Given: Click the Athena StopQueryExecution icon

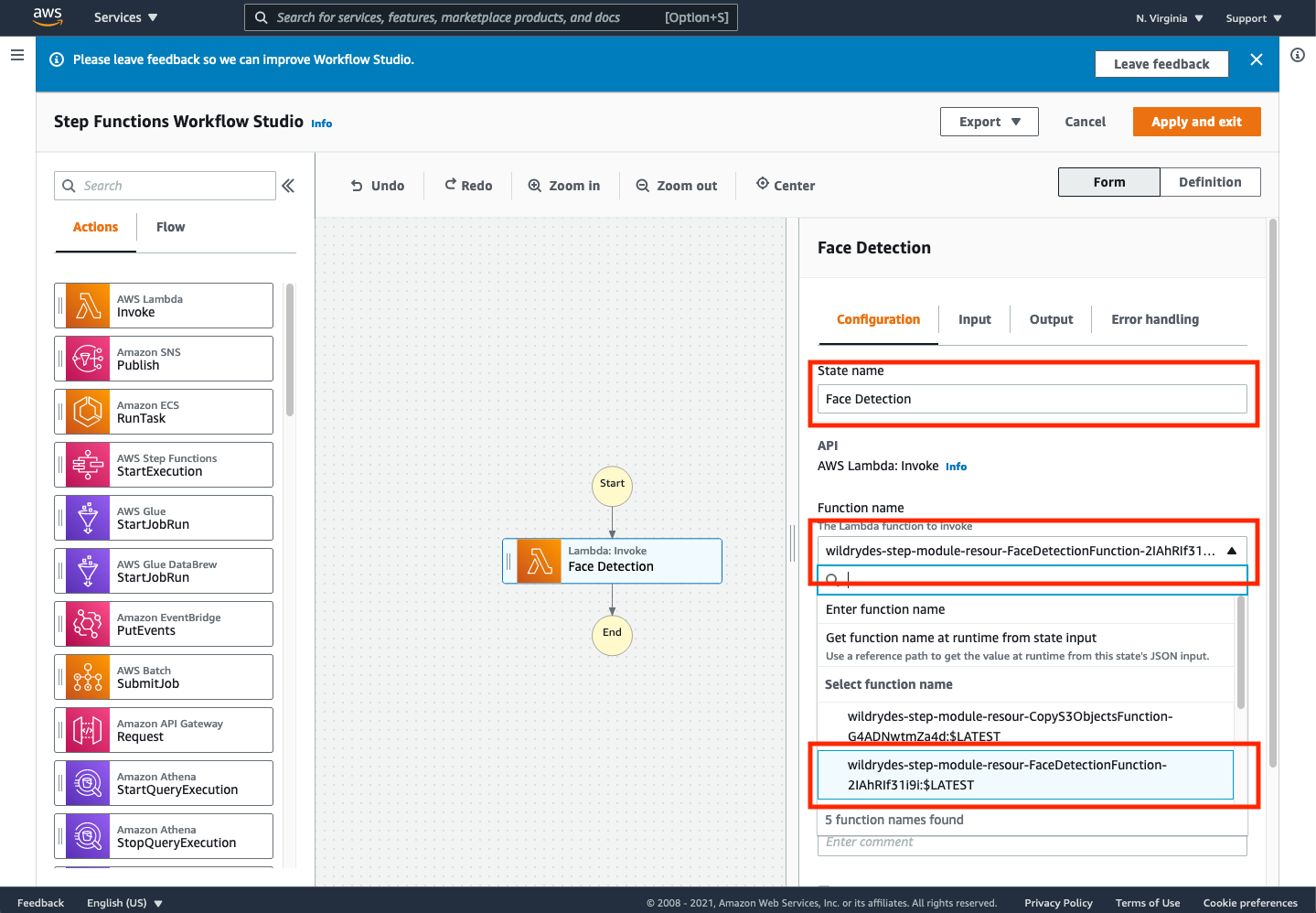Looking at the screenshot, I should 88,836.
